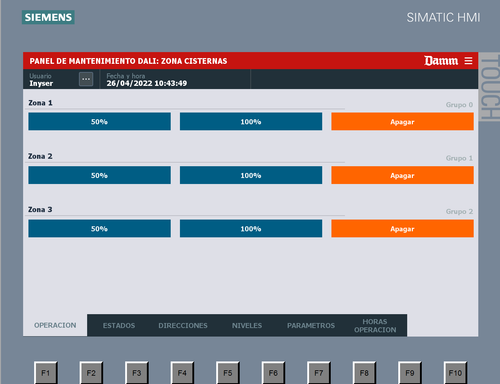500x384 pixels.
Task: Click the user ellipsis button beside Inyser
Action: (86, 79)
